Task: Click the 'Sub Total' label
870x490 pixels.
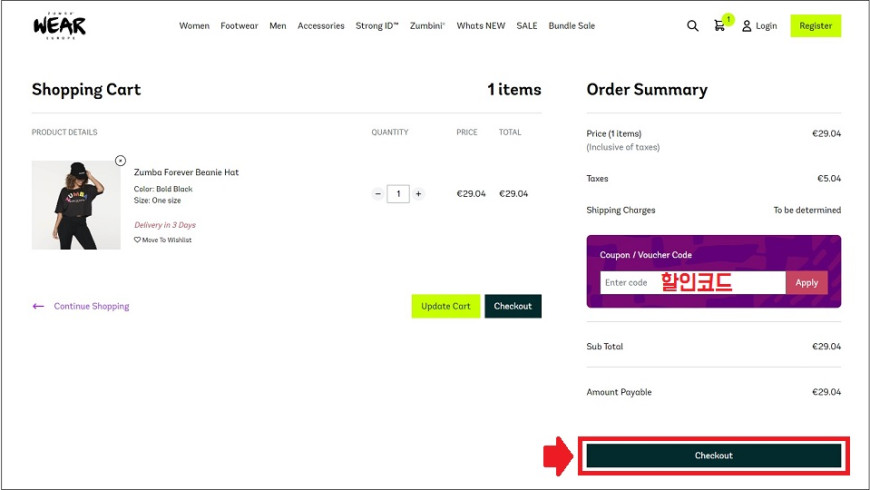Action: [605, 346]
